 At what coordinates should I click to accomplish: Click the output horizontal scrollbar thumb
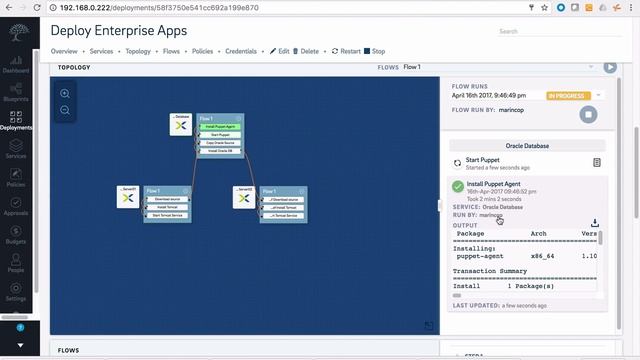(457, 296)
